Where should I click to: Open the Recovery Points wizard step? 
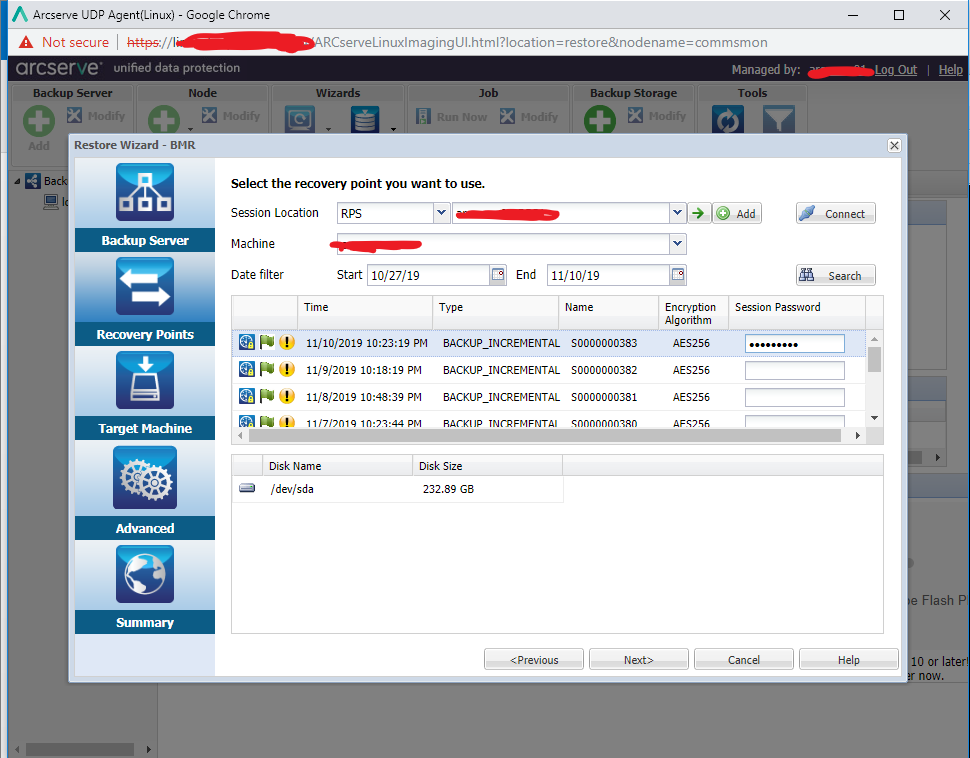pyautogui.click(x=145, y=299)
